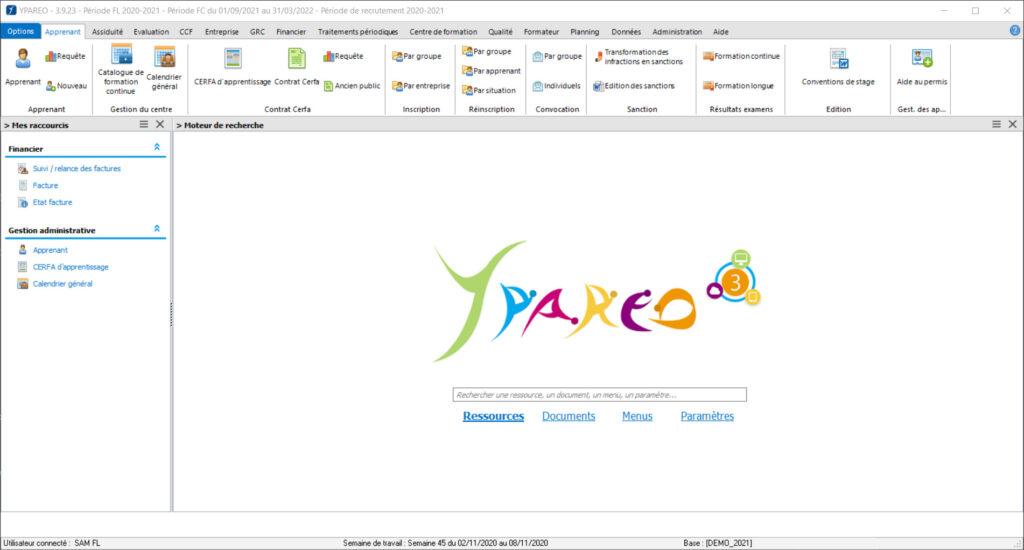Switch to the Evaluation tab
Image resolution: width=1024 pixels, height=550 pixels.
151,31
